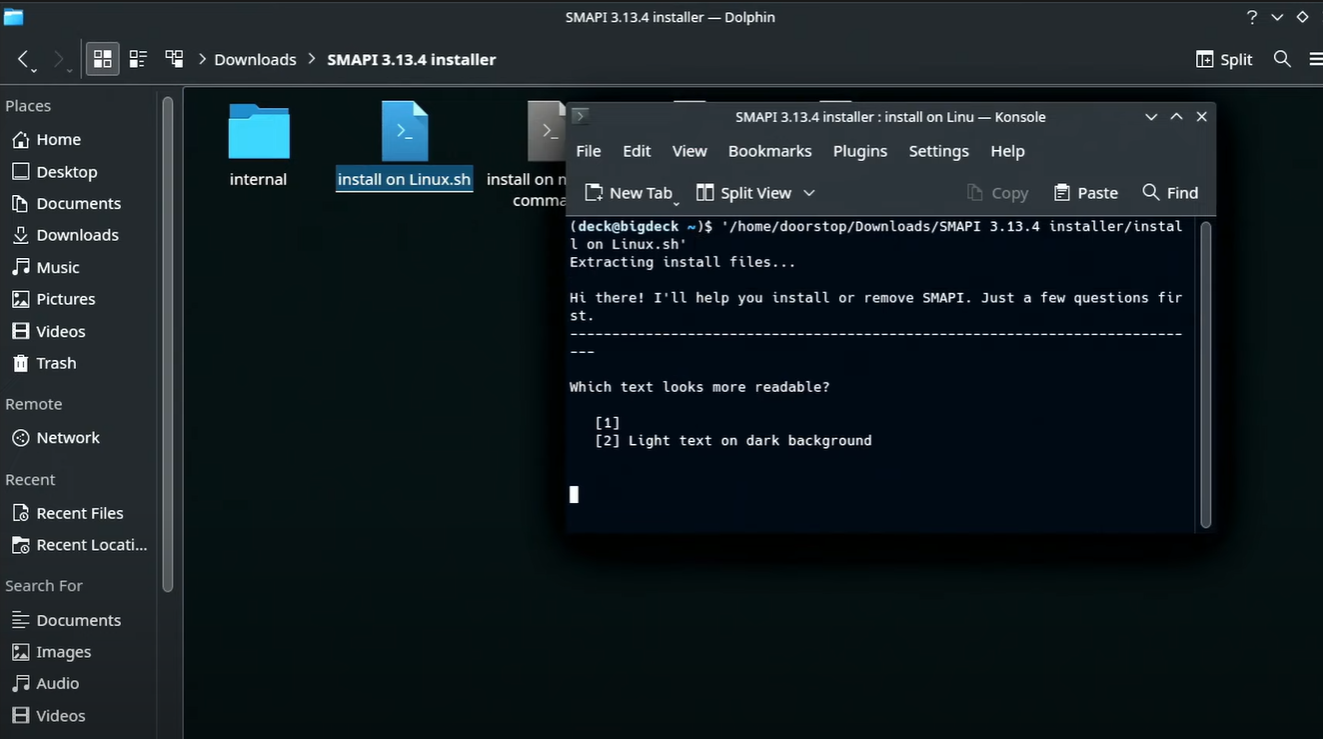The width and height of the screenshot is (1323, 739).
Task: Close the Konsole window
Action: click(1202, 117)
